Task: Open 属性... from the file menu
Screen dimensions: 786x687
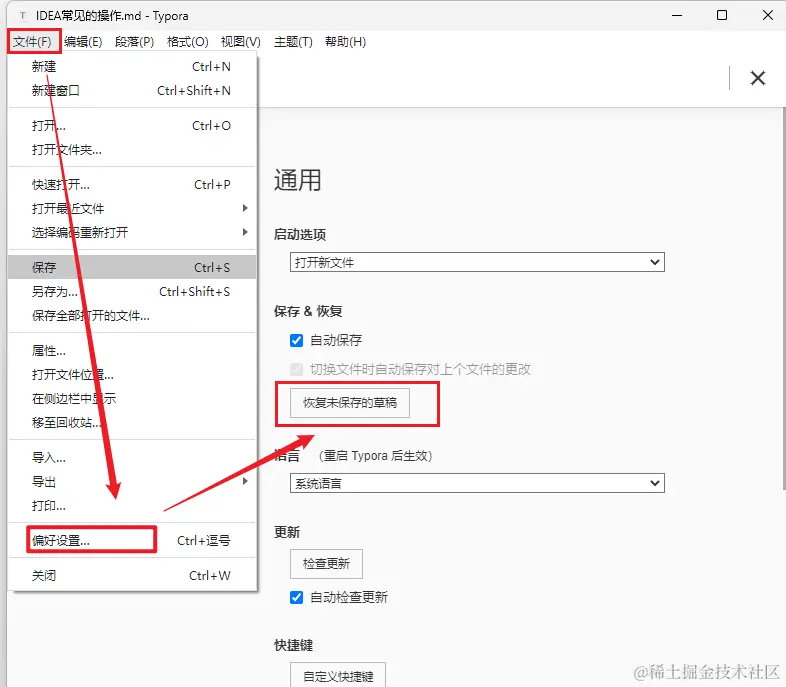Action: 132,351
